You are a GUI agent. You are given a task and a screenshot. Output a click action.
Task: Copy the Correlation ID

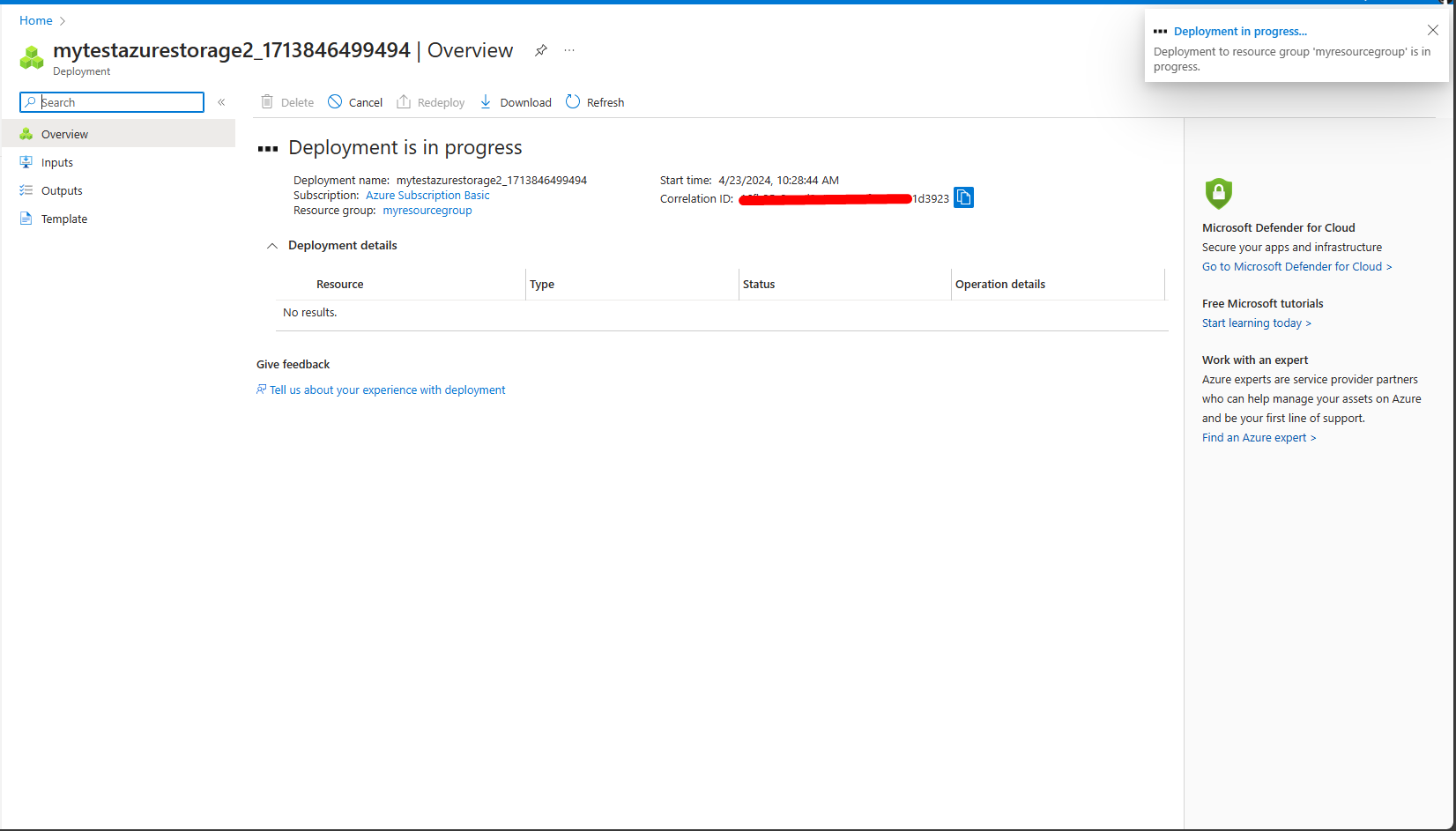(963, 197)
